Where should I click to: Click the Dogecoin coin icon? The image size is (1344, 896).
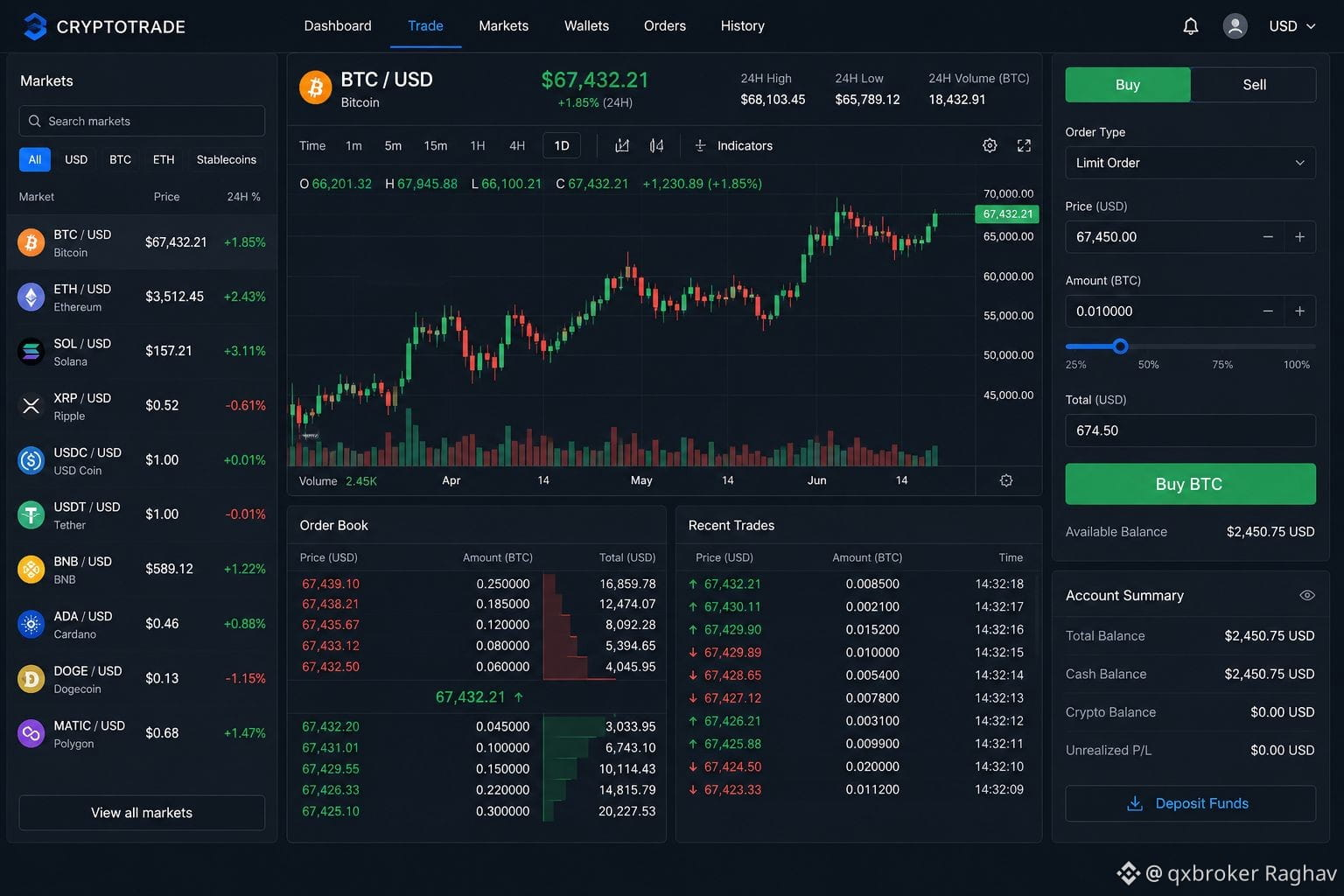31,679
